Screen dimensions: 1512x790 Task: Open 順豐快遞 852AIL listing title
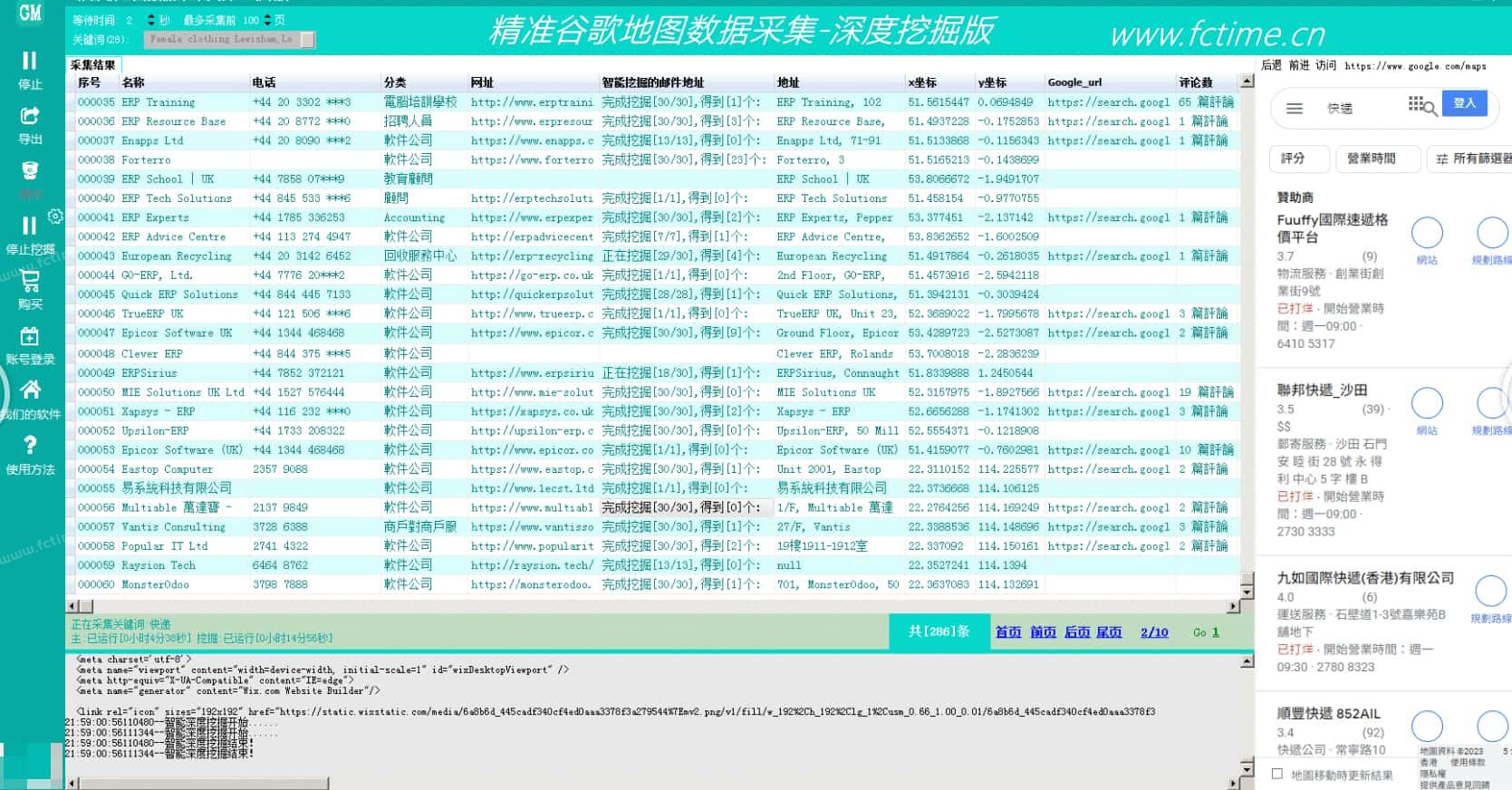point(1329,714)
